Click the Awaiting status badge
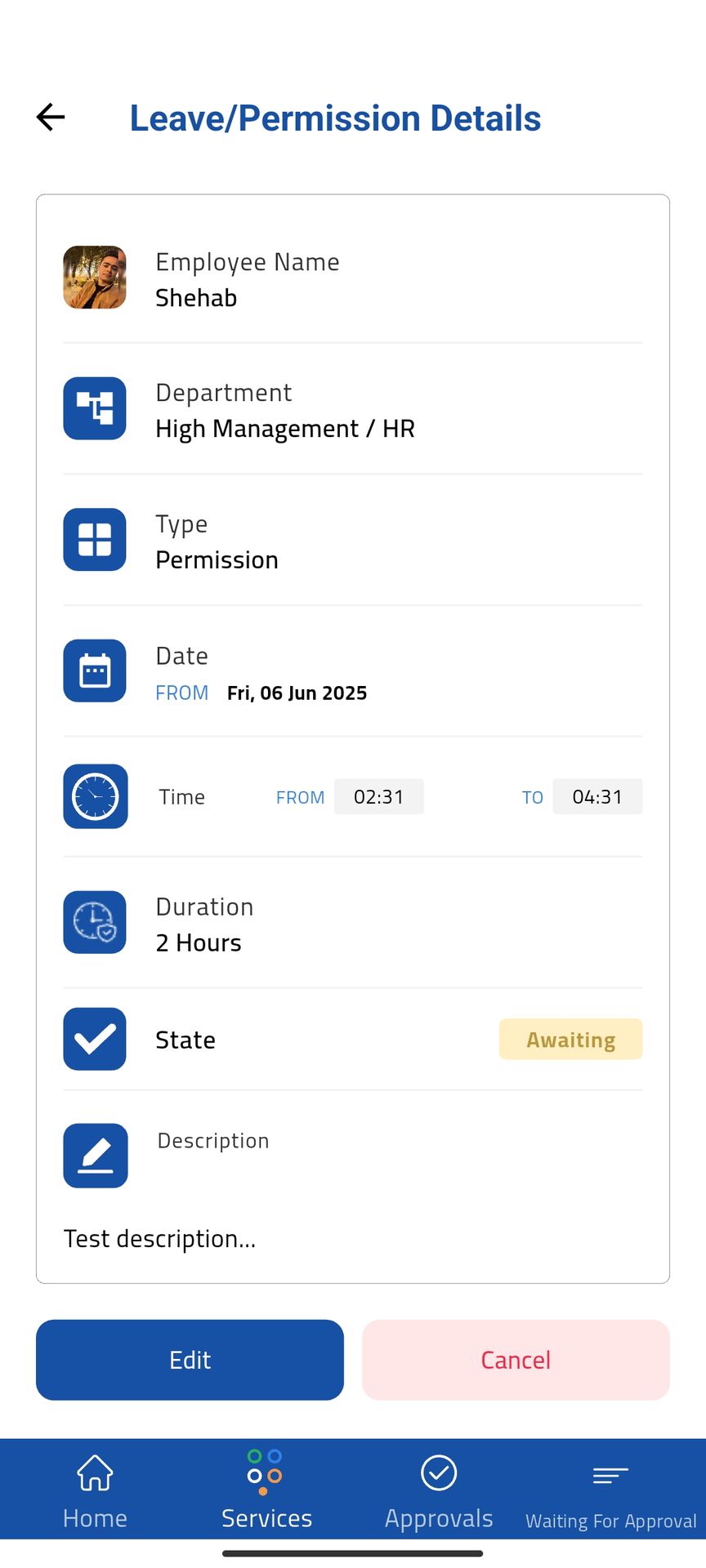Image resolution: width=706 pixels, height=1568 pixels. click(x=570, y=1040)
